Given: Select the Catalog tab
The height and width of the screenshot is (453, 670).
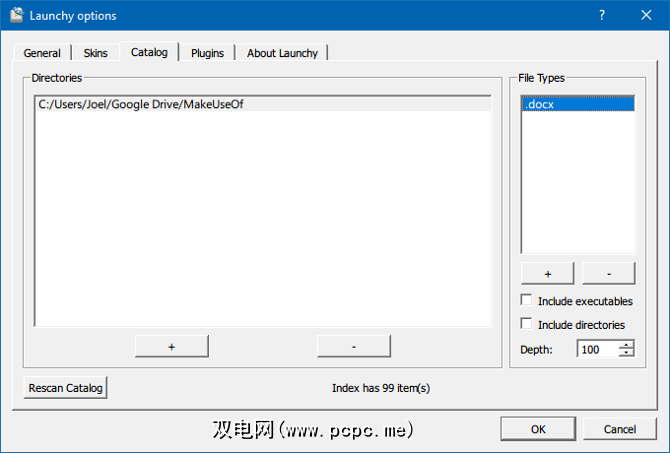Looking at the screenshot, I should point(149,52).
